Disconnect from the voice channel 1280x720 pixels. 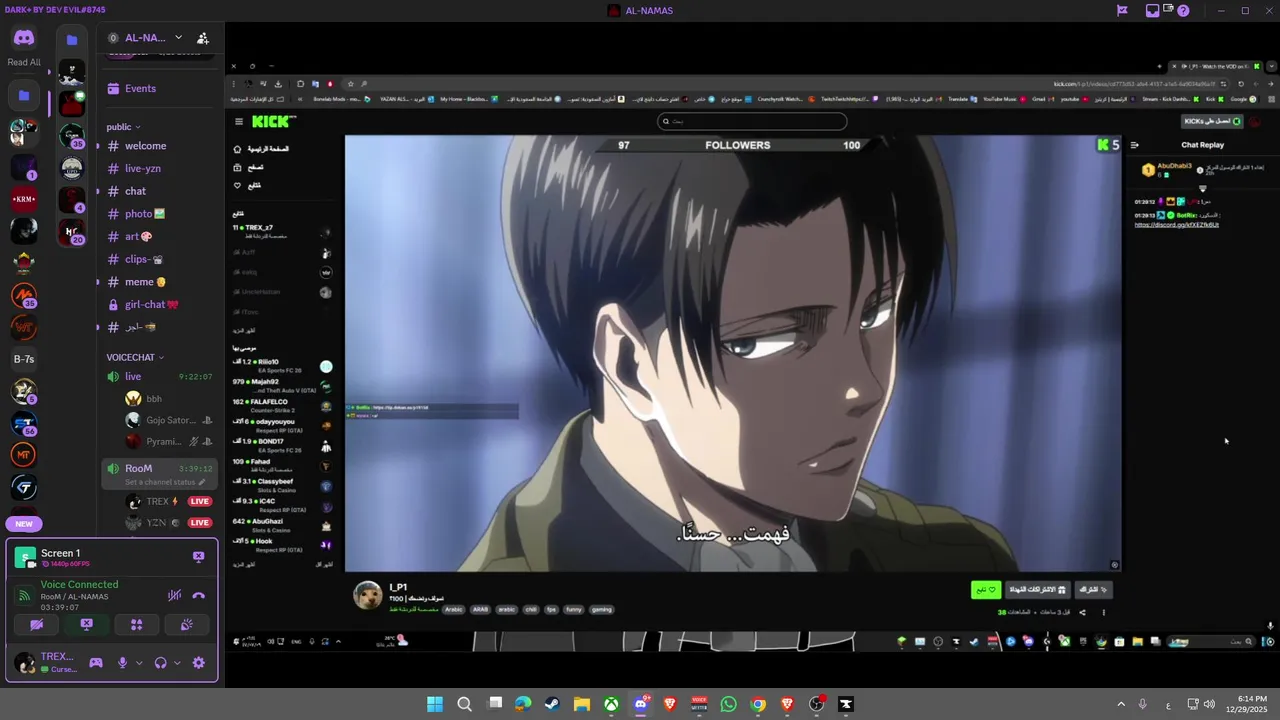(x=198, y=596)
